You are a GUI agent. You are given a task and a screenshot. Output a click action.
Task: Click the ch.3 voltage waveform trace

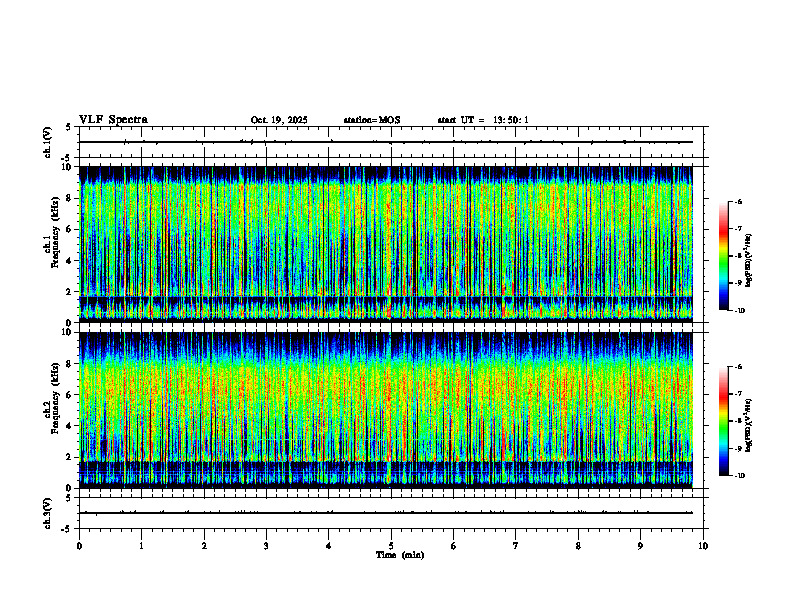pyautogui.click(x=386, y=513)
